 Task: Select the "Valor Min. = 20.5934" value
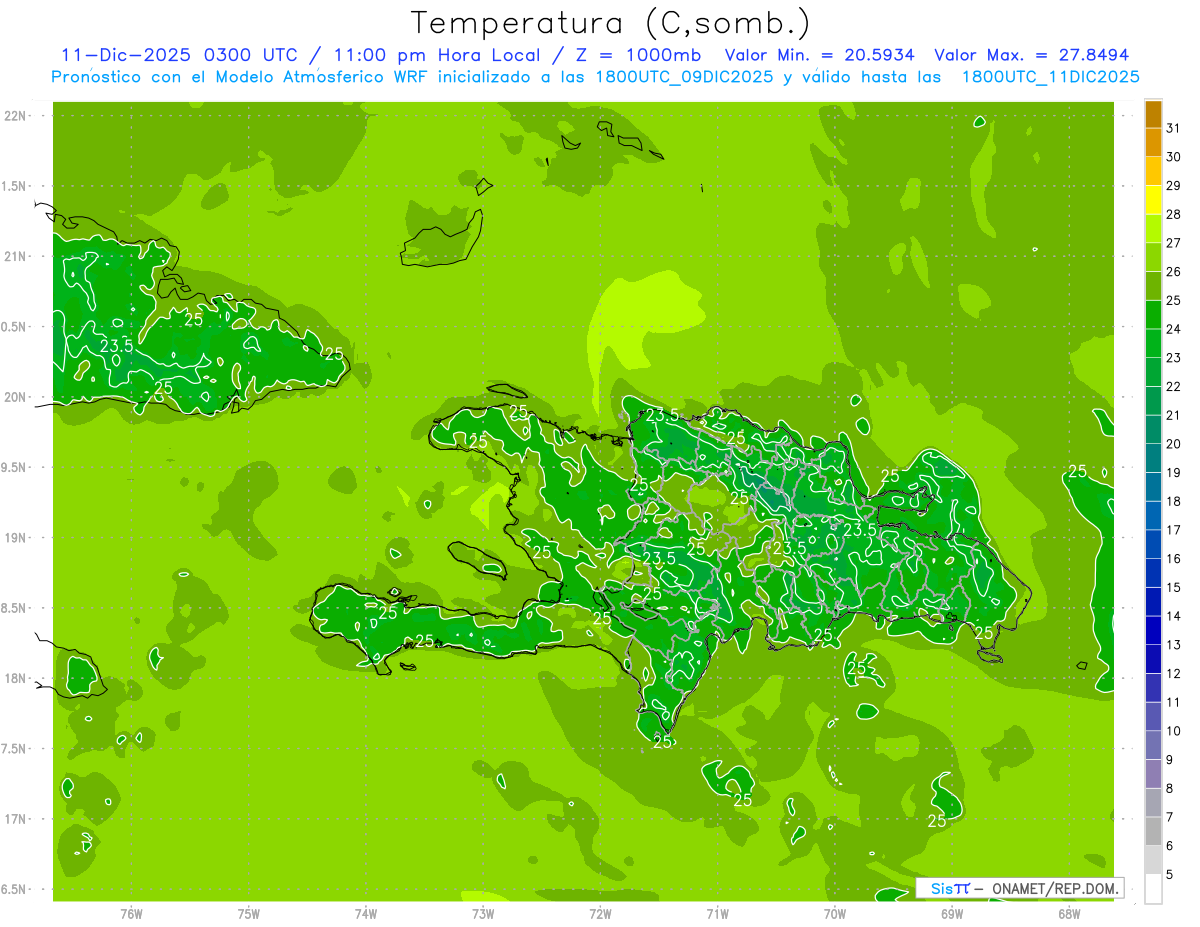click(819, 55)
